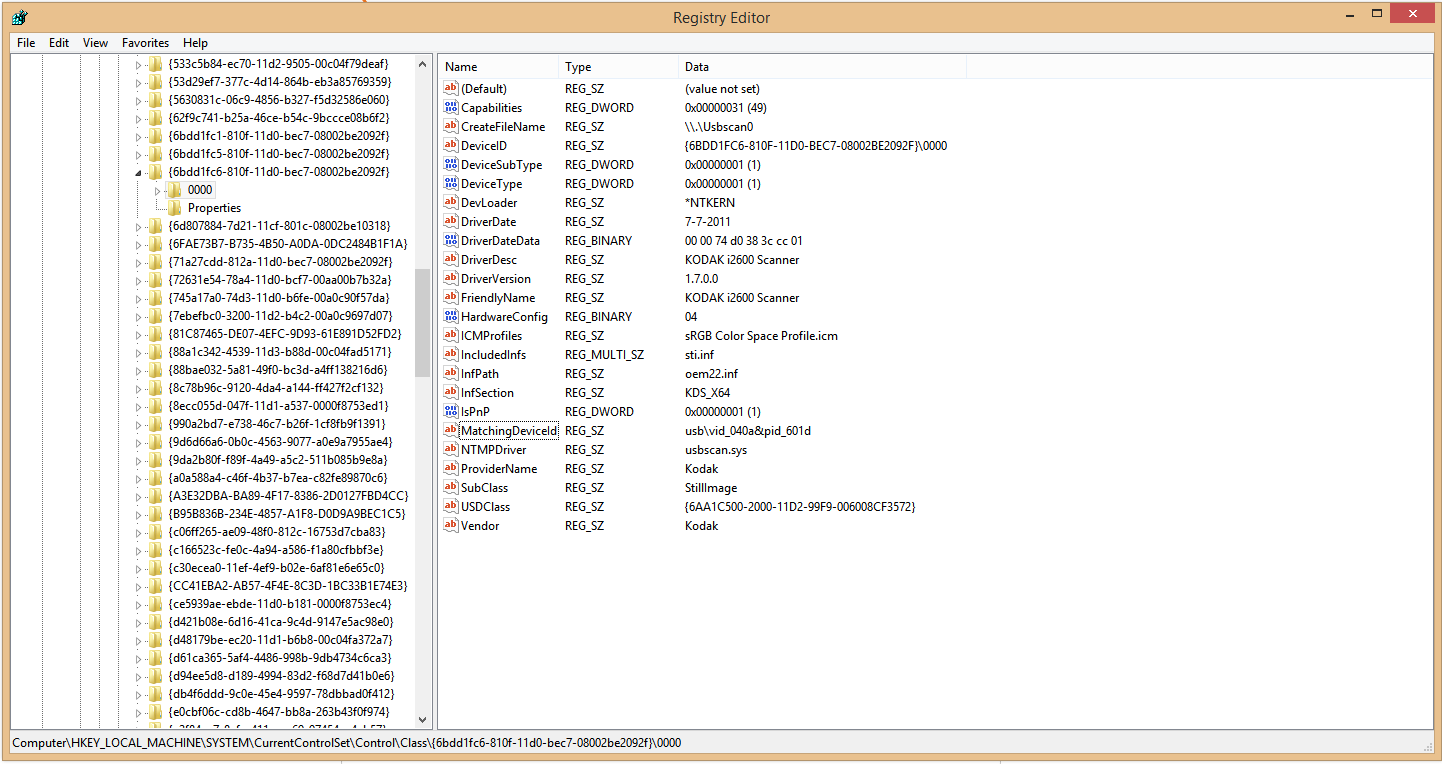1442x764 pixels.
Task: Open the File menu
Action: 26,43
